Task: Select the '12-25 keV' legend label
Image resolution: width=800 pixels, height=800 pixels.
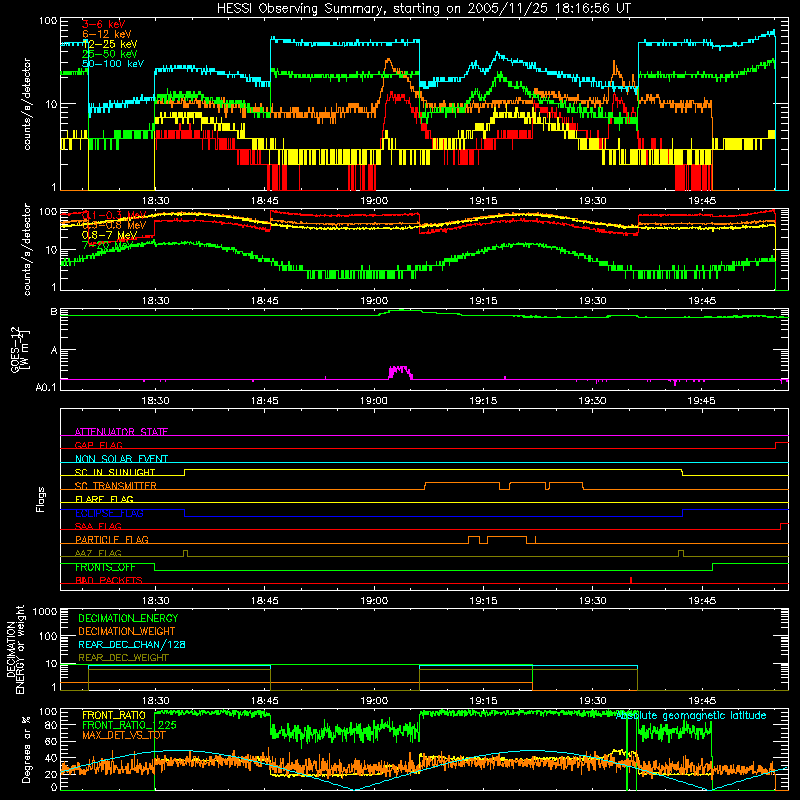Action: point(109,44)
